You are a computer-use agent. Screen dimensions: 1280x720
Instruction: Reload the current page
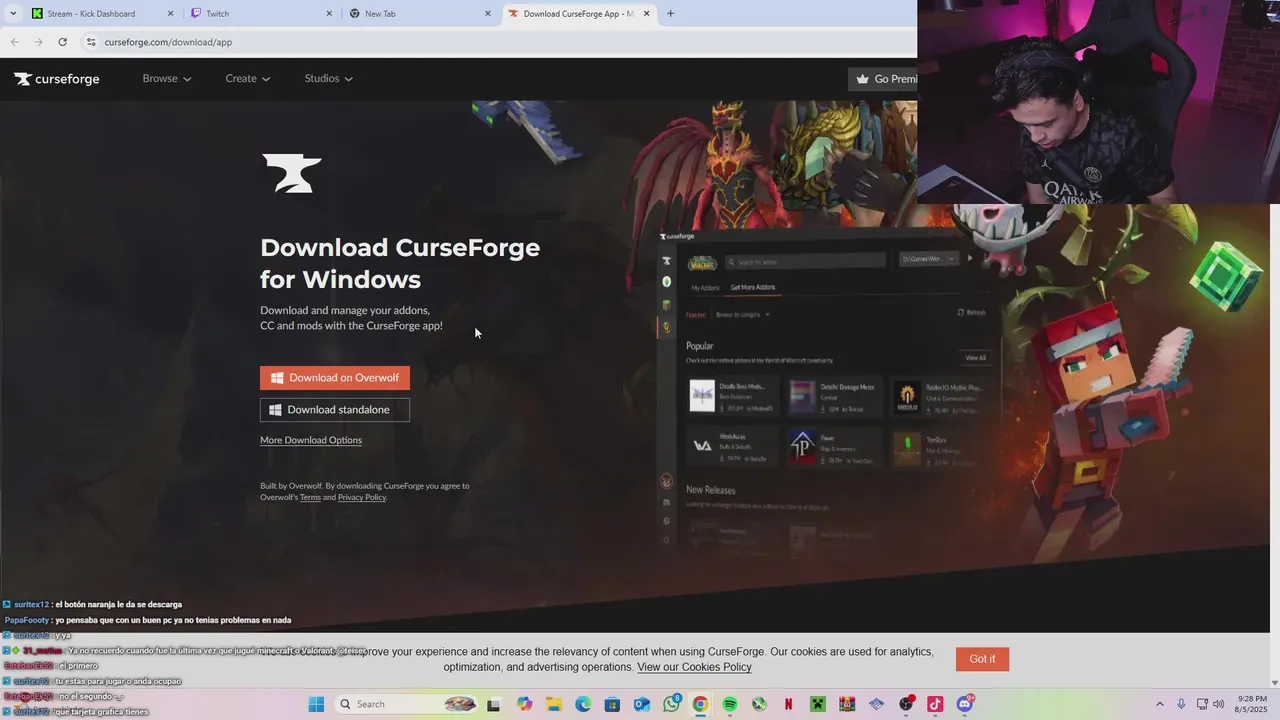(x=62, y=42)
